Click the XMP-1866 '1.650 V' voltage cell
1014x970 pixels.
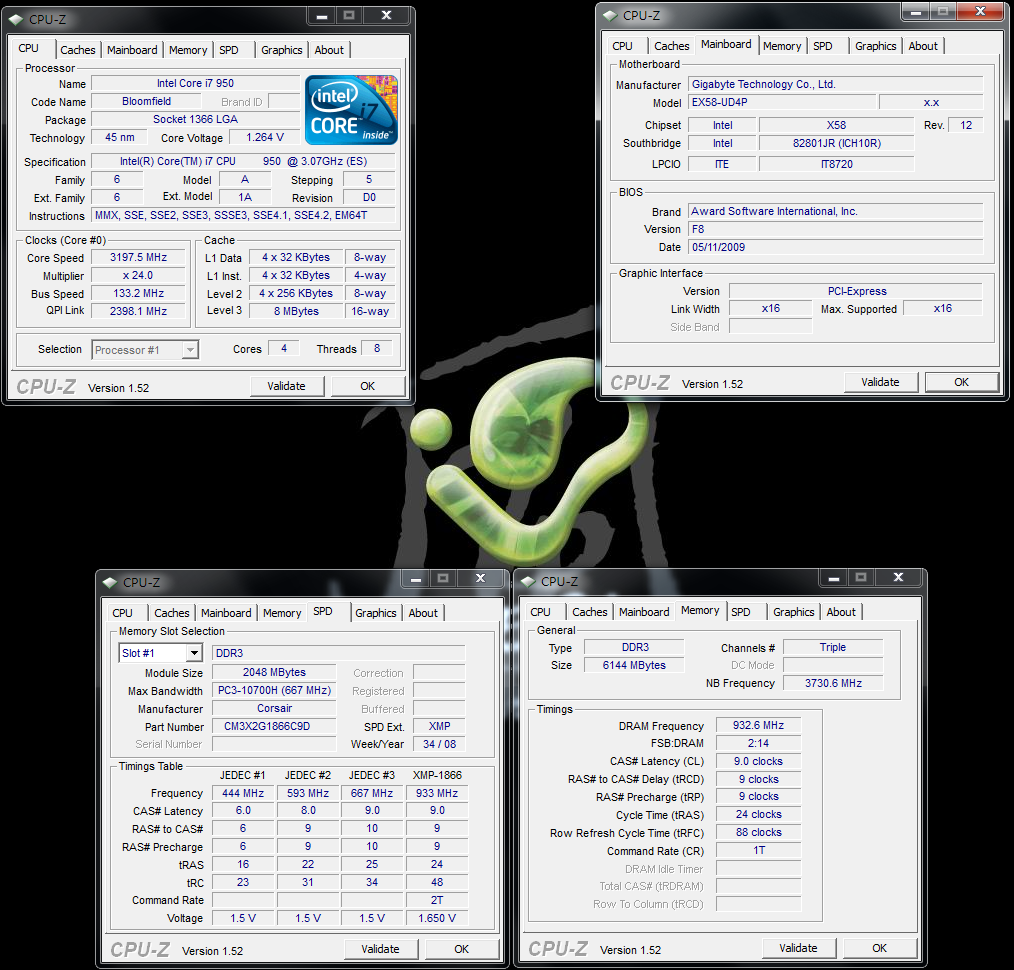(x=437, y=918)
